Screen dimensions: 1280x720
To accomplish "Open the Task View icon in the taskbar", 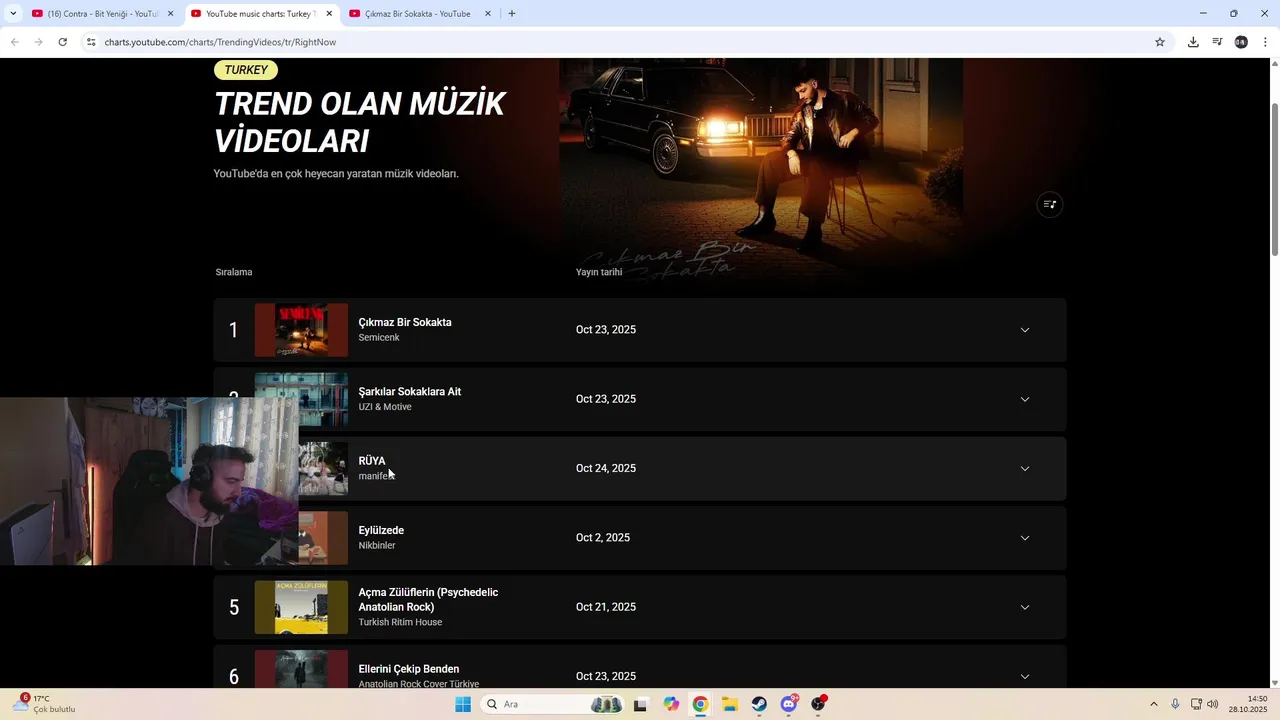I will 641,704.
